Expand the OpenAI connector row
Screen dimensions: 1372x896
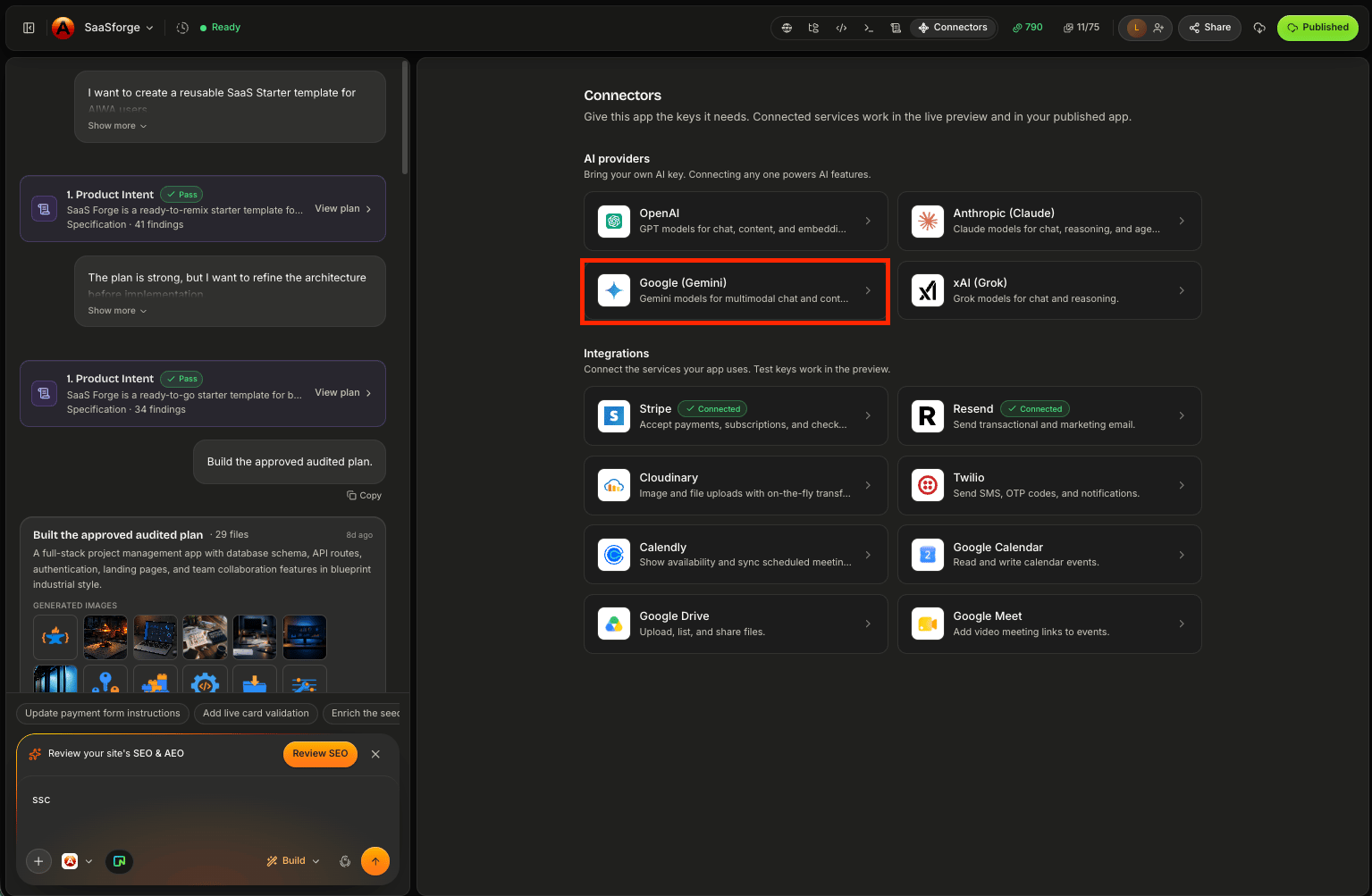point(736,221)
